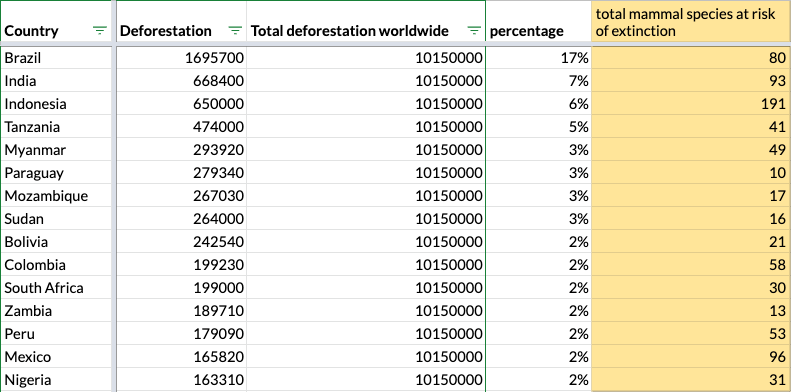Click worldwide total 10150000 in Brazil row
The height and width of the screenshot is (392, 791).
(366, 58)
